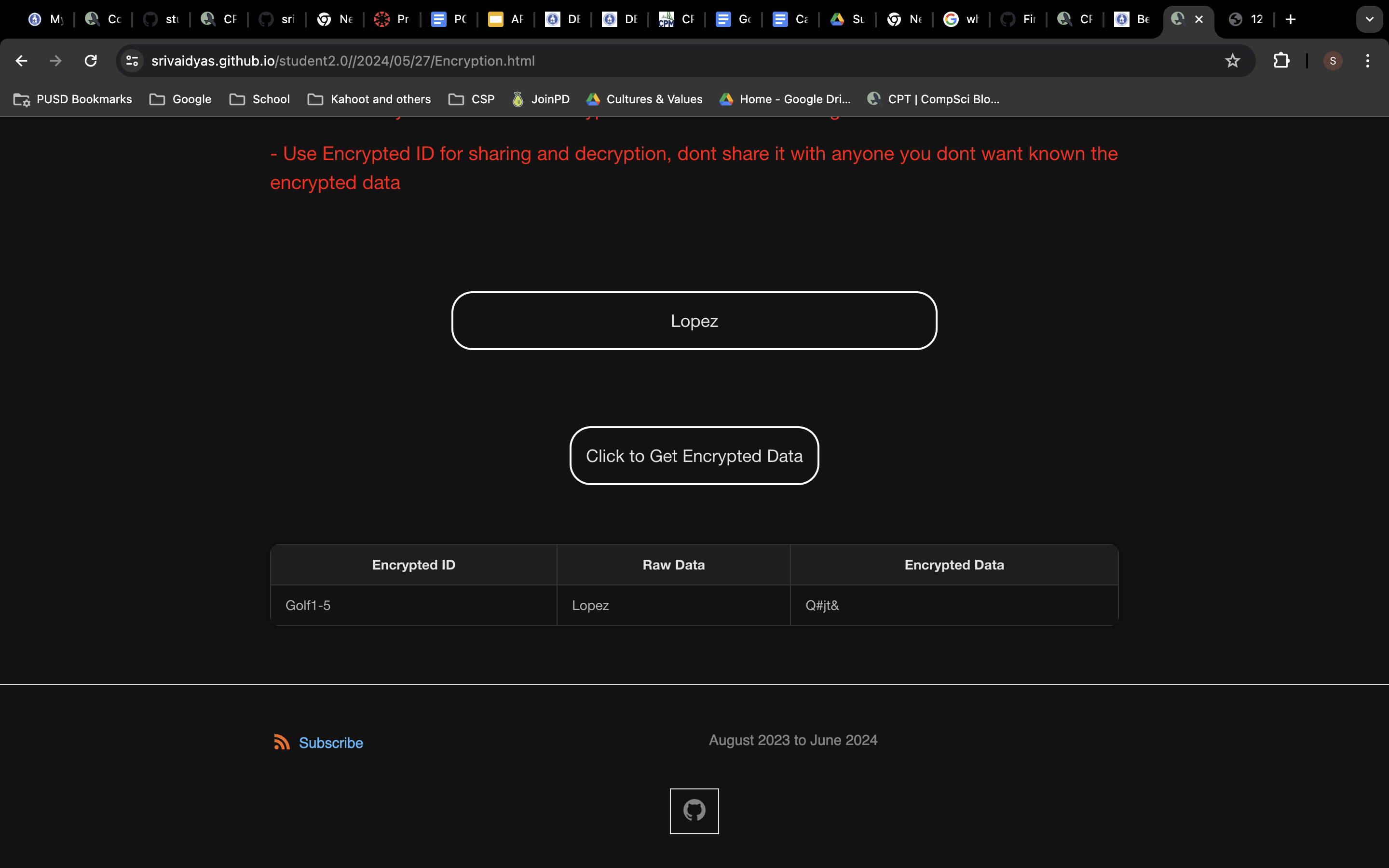Open the PUSD Bookmarks folder
This screenshot has height=868, width=1389.
pos(73,99)
